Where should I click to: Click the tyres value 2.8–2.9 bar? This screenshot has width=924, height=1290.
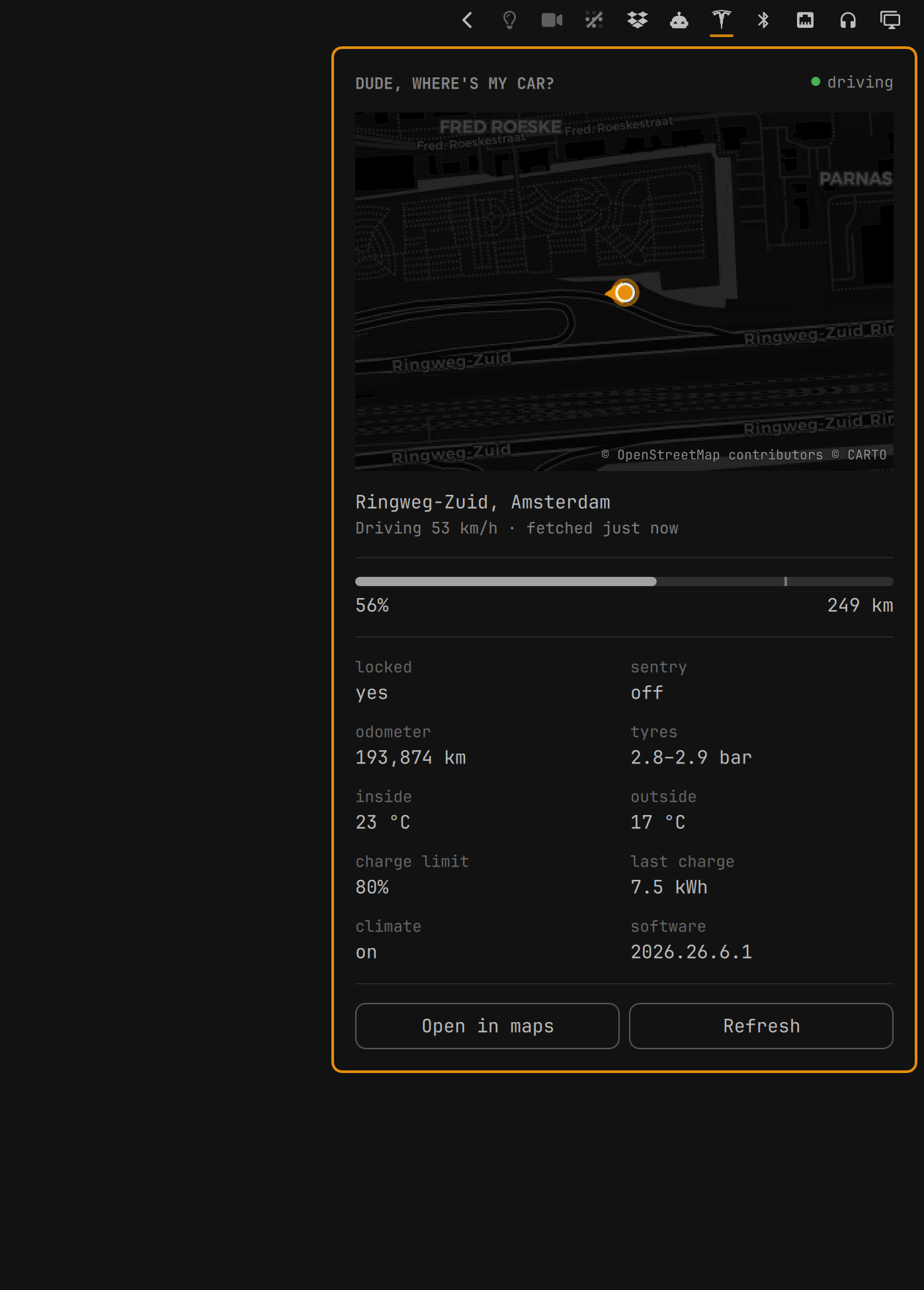[x=691, y=757]
